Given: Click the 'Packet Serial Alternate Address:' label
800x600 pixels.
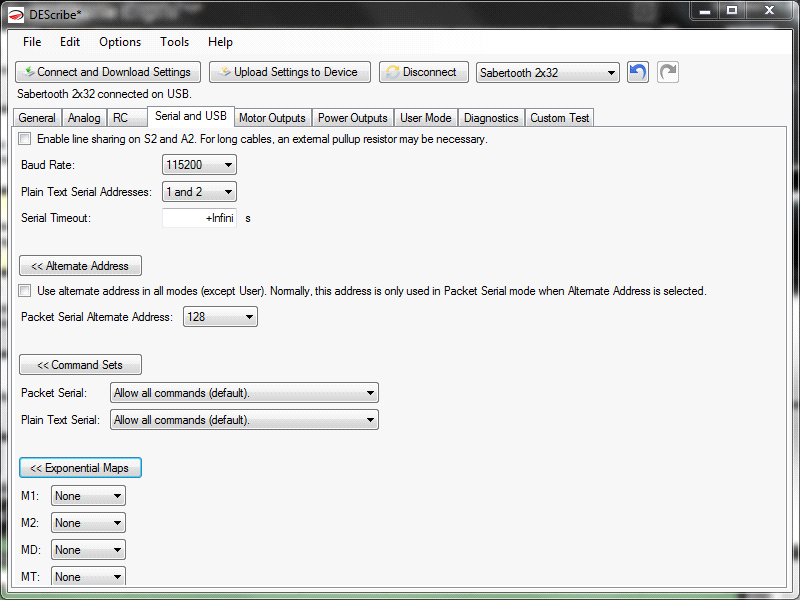Looking at the screenshot, I should tap(97, 317).
